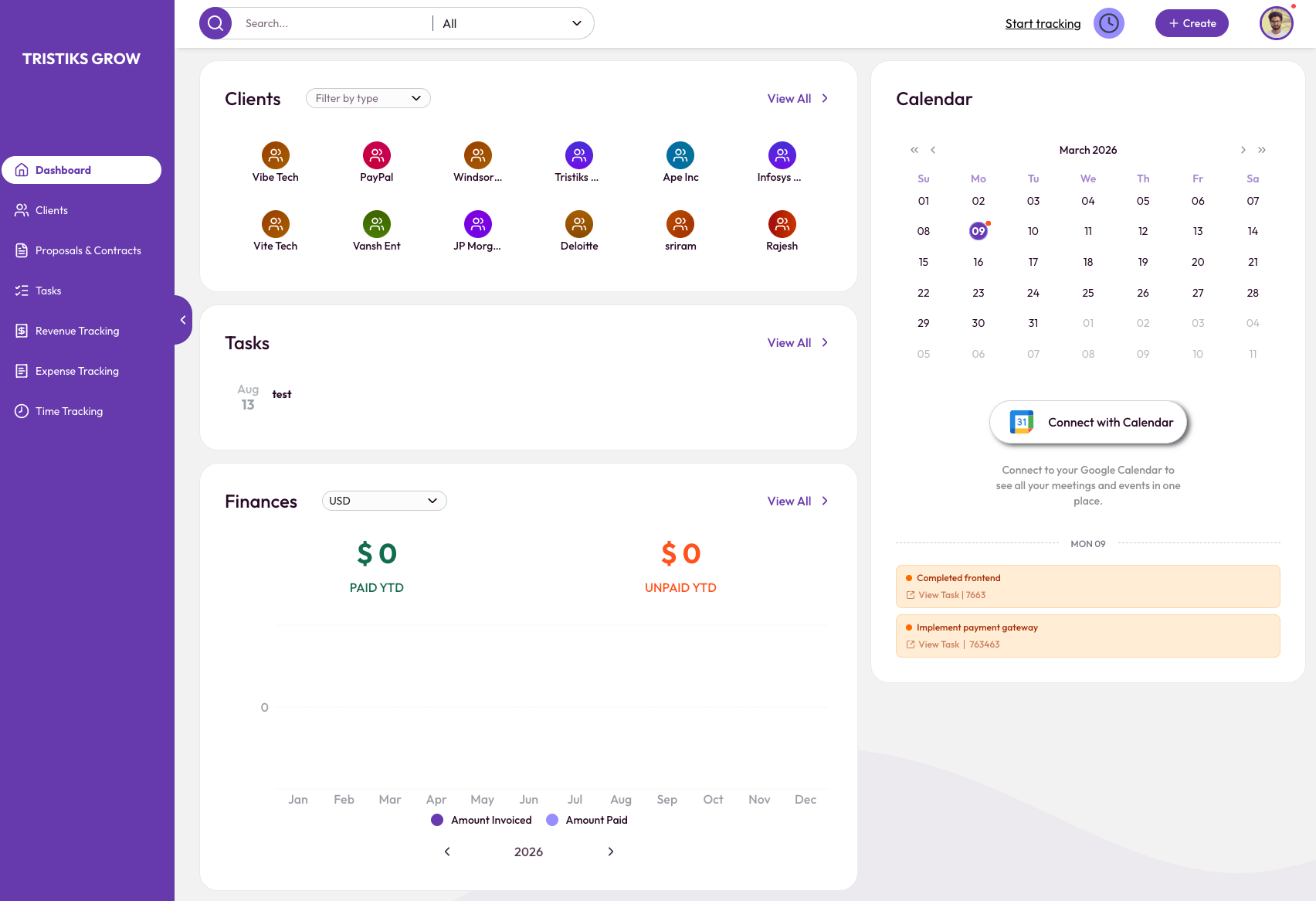Go to previous month in calendar

(x=933, y=150)
